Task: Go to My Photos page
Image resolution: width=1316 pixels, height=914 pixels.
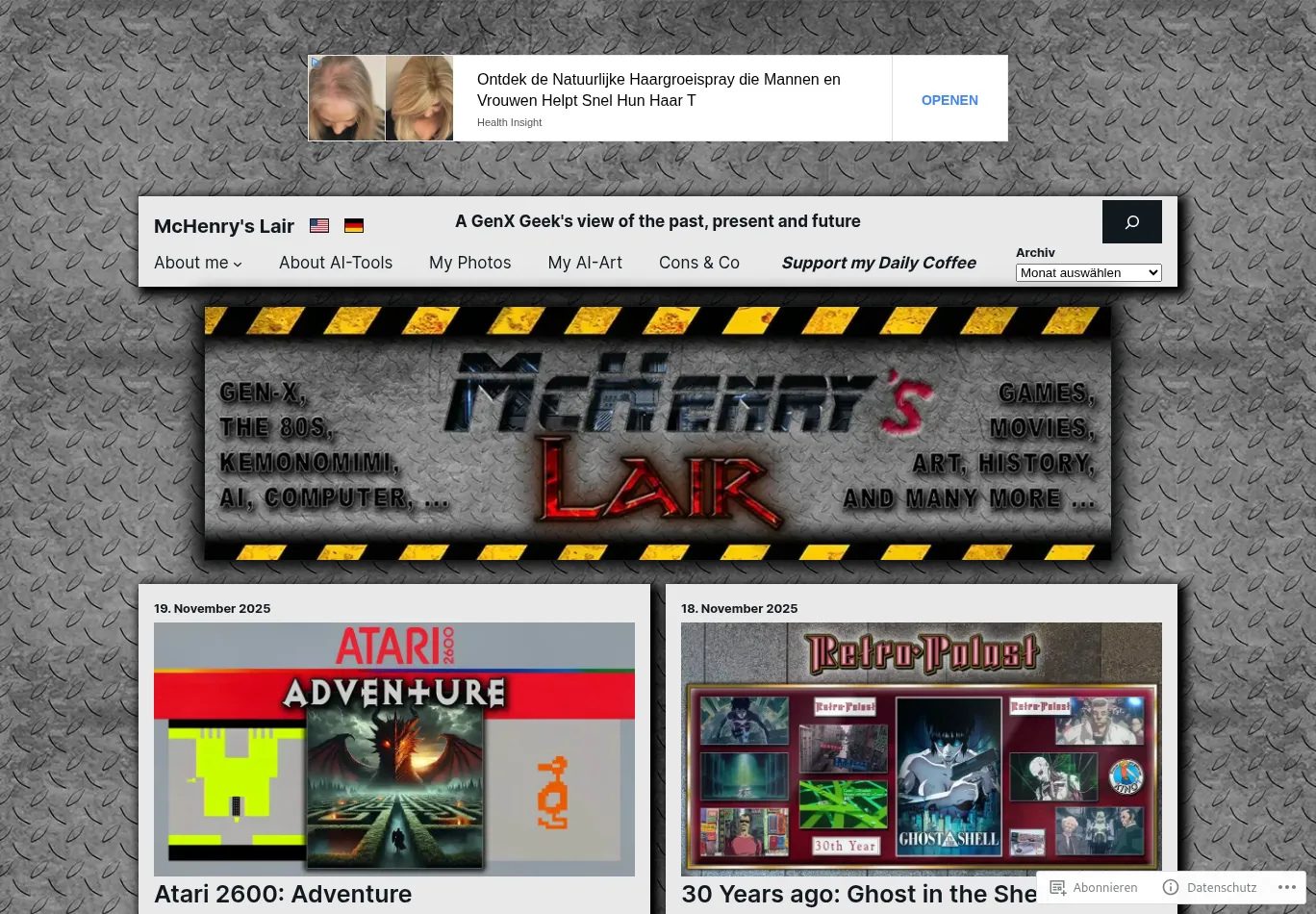Action: tap(469, 263)
